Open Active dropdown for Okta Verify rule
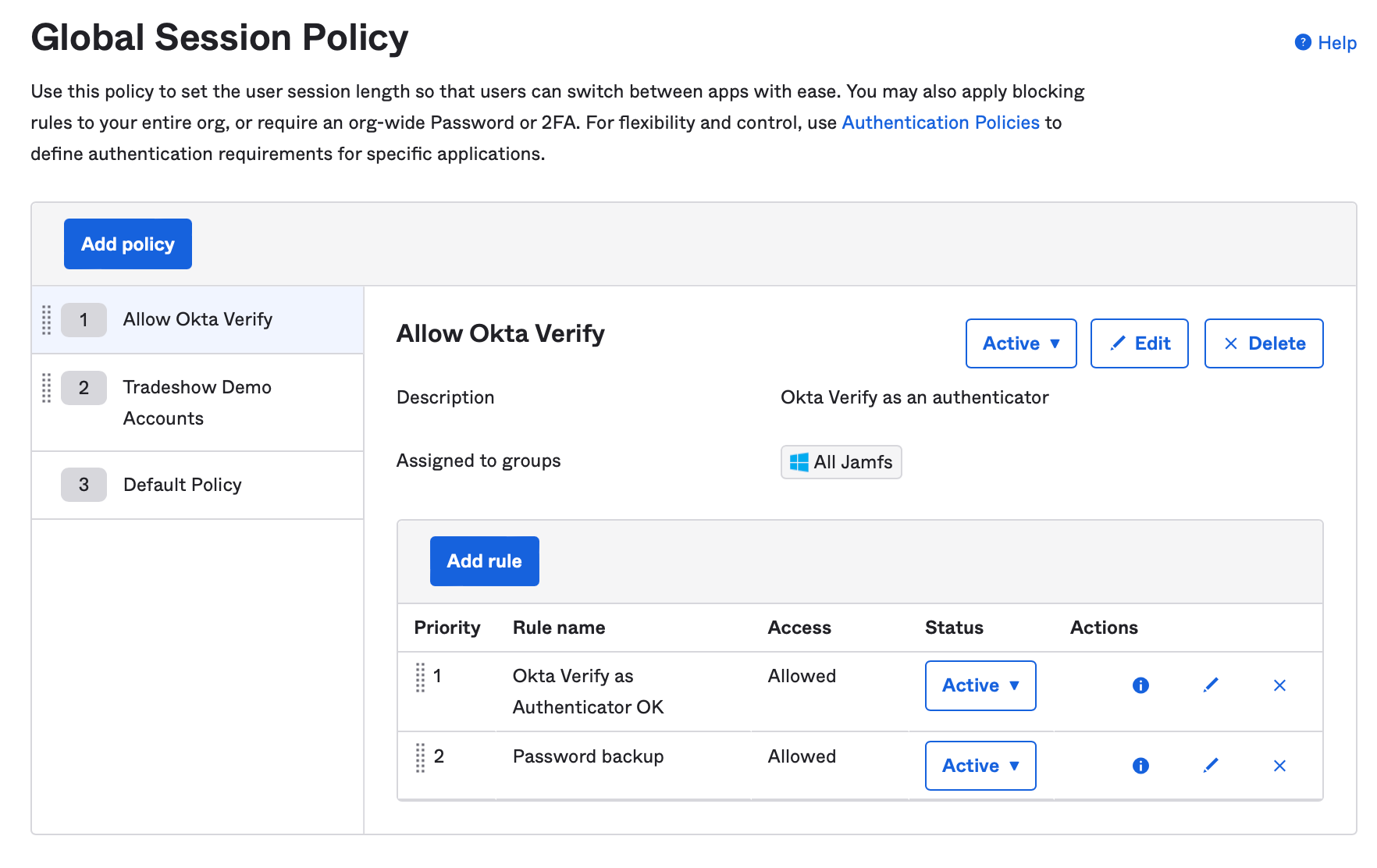The image size is (1377, 868). [x=980, y=685]
